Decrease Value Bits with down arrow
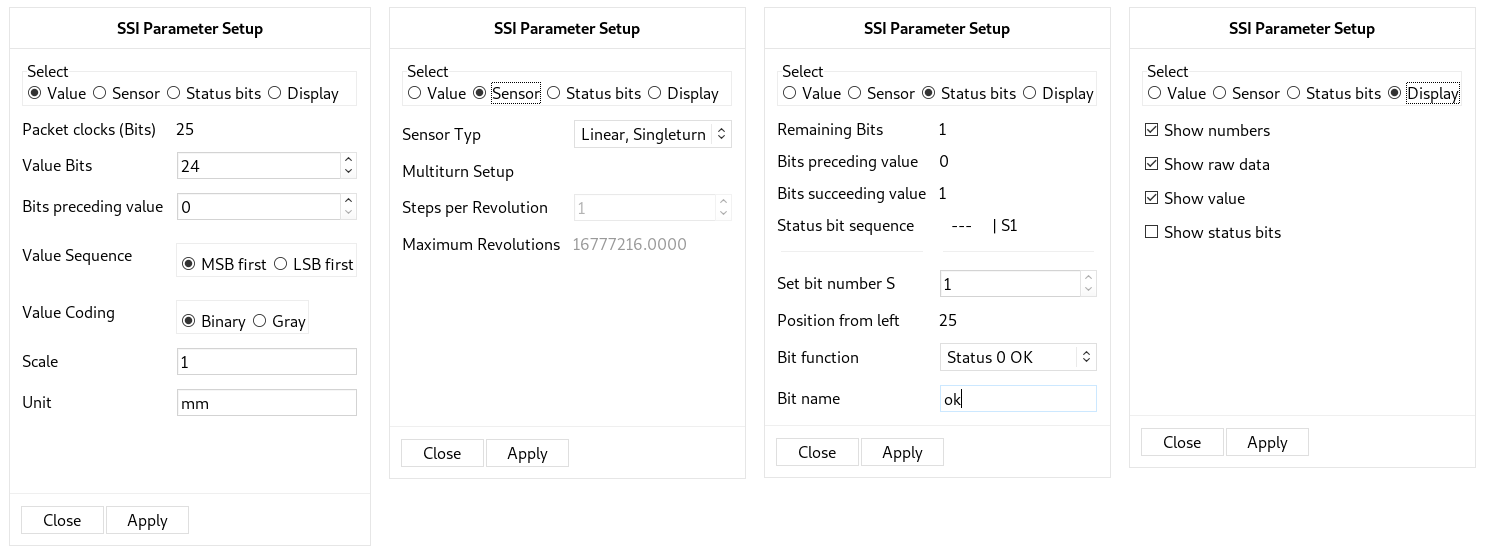This screenshot has height=555, width=1485. (348, 171)
